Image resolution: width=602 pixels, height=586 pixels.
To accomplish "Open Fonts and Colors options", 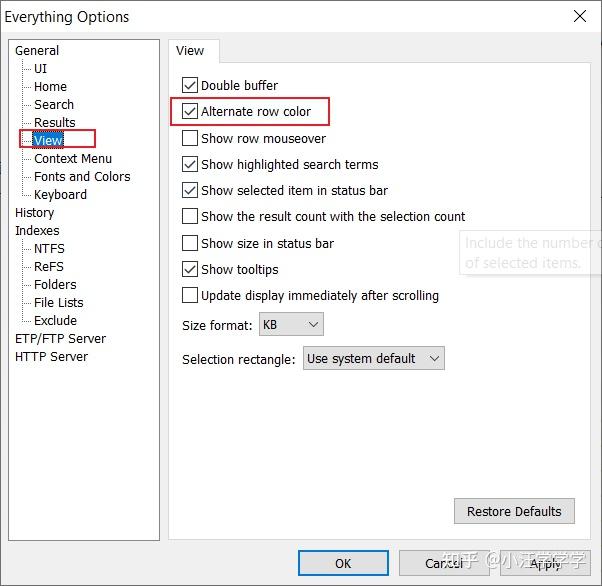I will [82, 177].
